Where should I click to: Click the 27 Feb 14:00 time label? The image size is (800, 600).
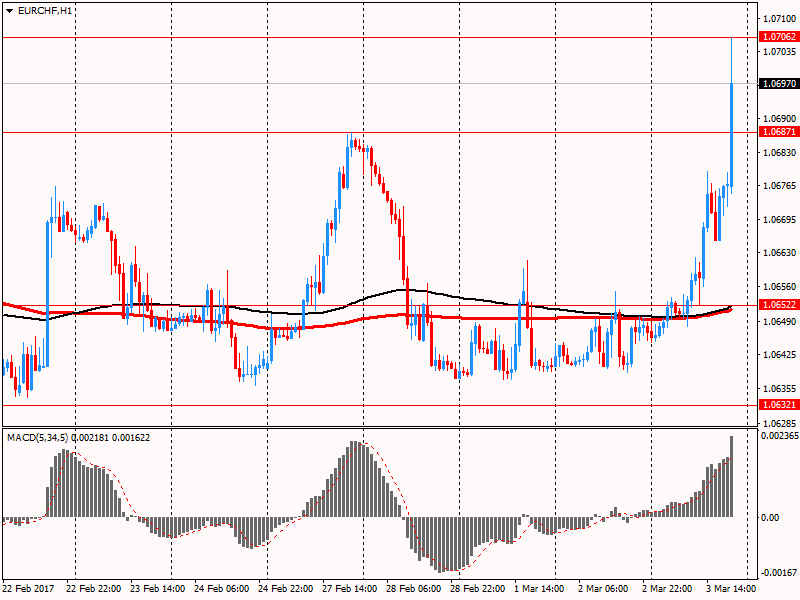(348, 590)
